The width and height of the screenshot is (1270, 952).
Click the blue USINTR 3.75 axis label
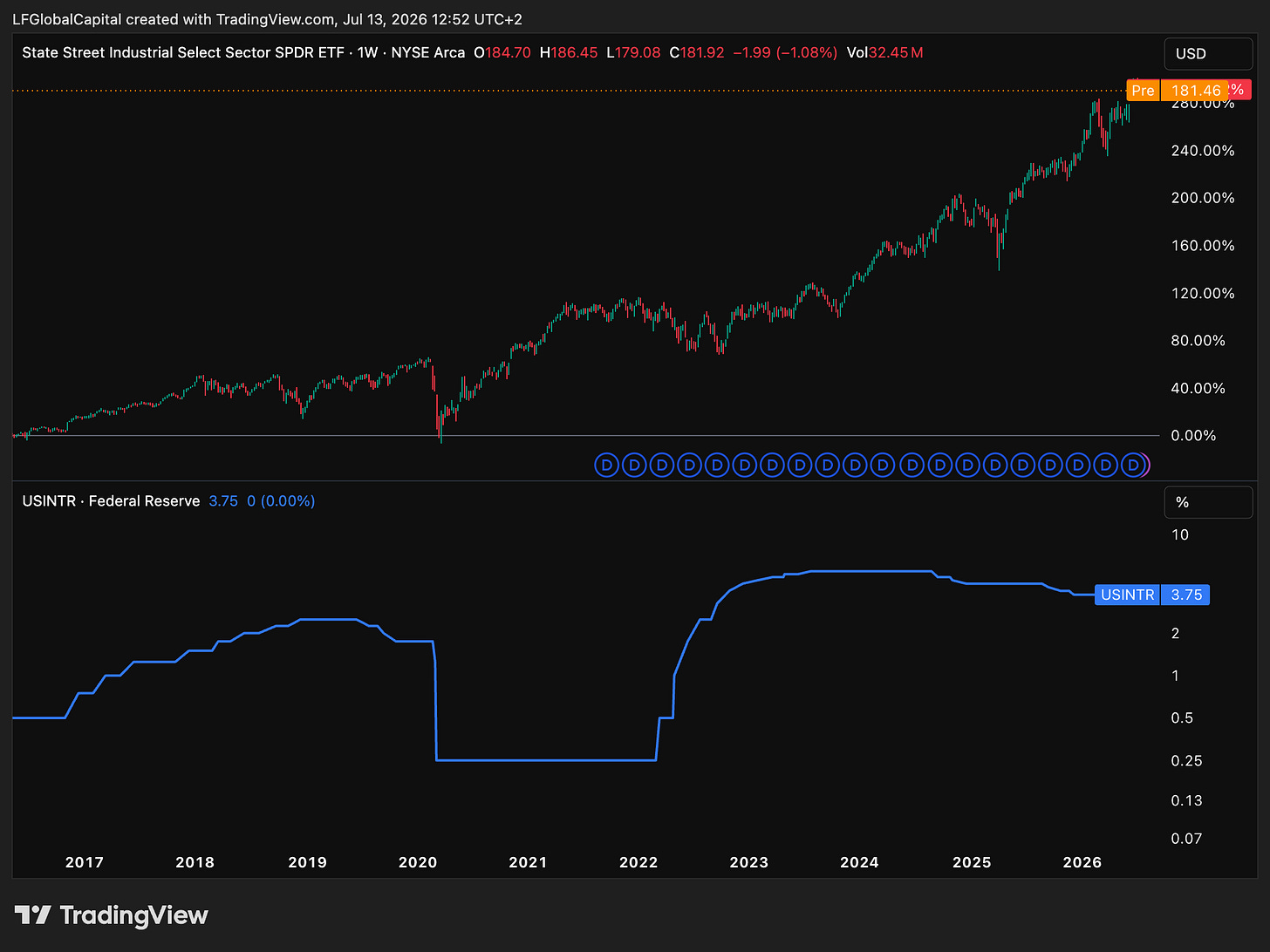click(1151, 595)
